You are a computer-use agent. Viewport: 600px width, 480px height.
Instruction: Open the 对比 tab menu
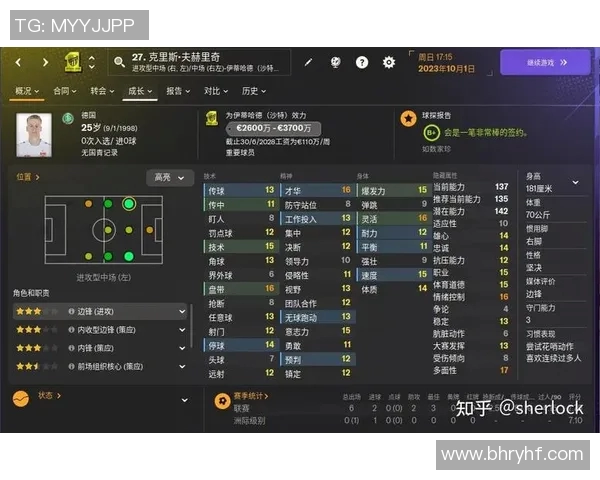coord(216,91)
